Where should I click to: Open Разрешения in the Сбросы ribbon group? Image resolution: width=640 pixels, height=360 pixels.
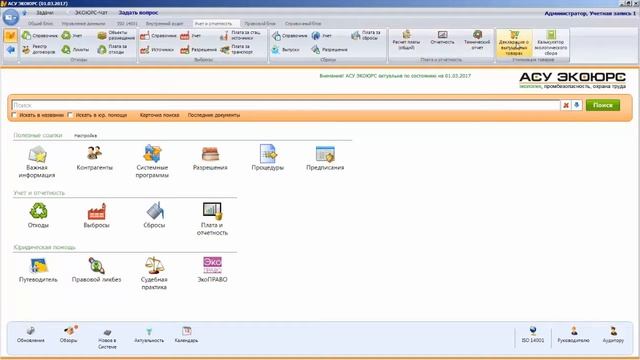pos(329,50)
